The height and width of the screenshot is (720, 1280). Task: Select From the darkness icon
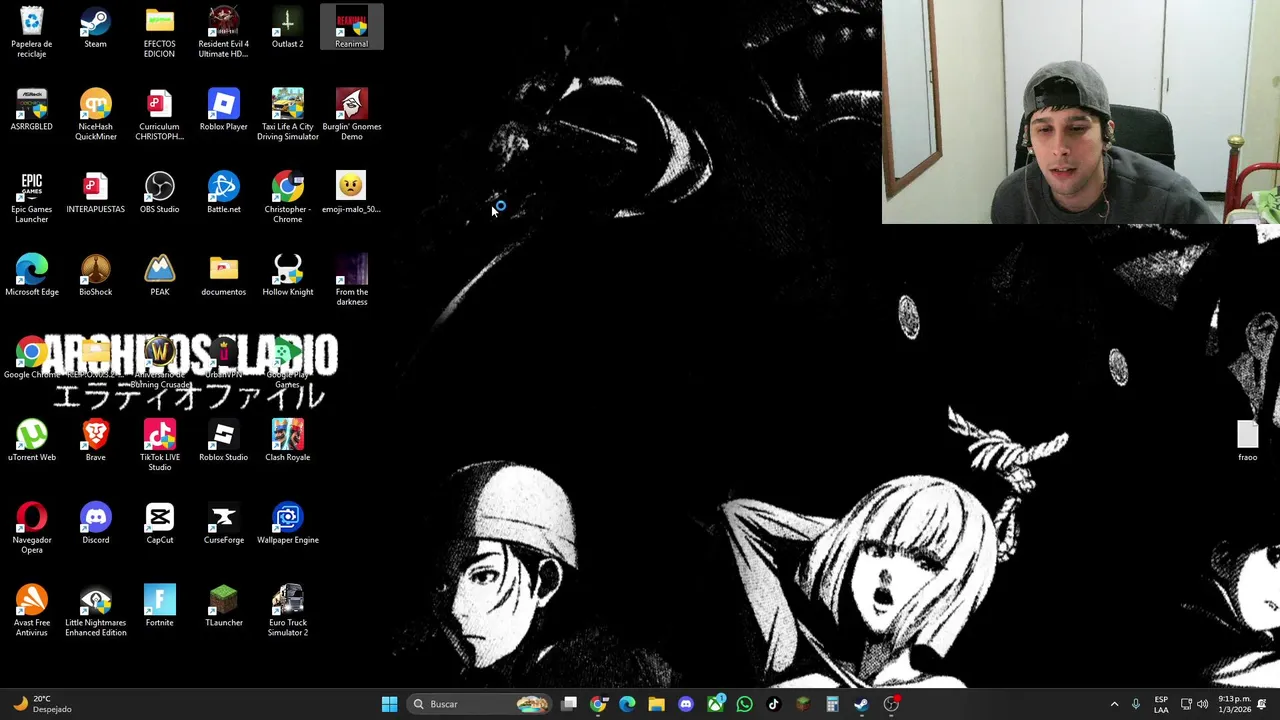pyautogui.click(x=351, y=281)
